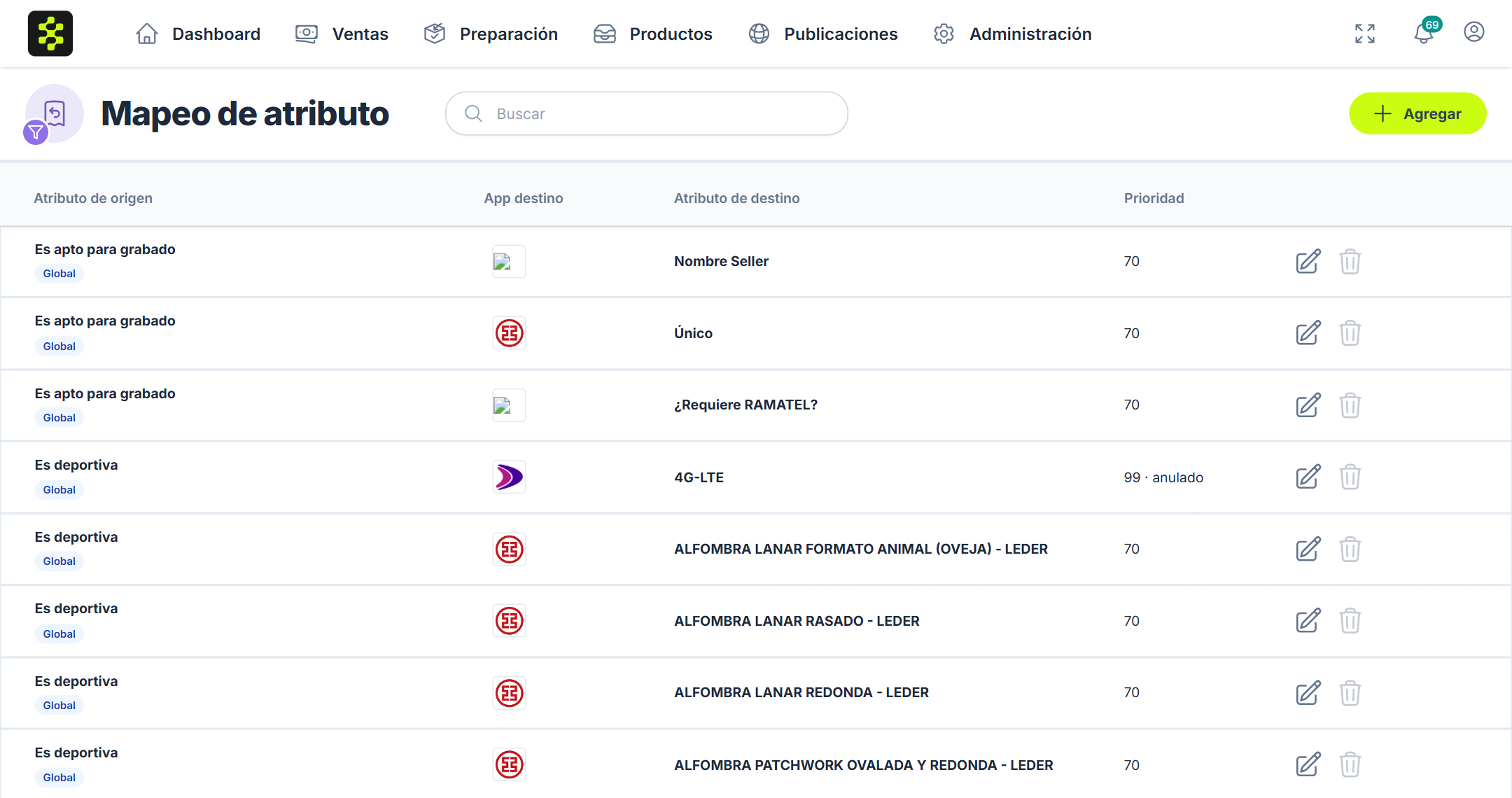Viewport: 1512px width, 798px height.
Task: Open the Administración menu
Action: click(1012, 34)
